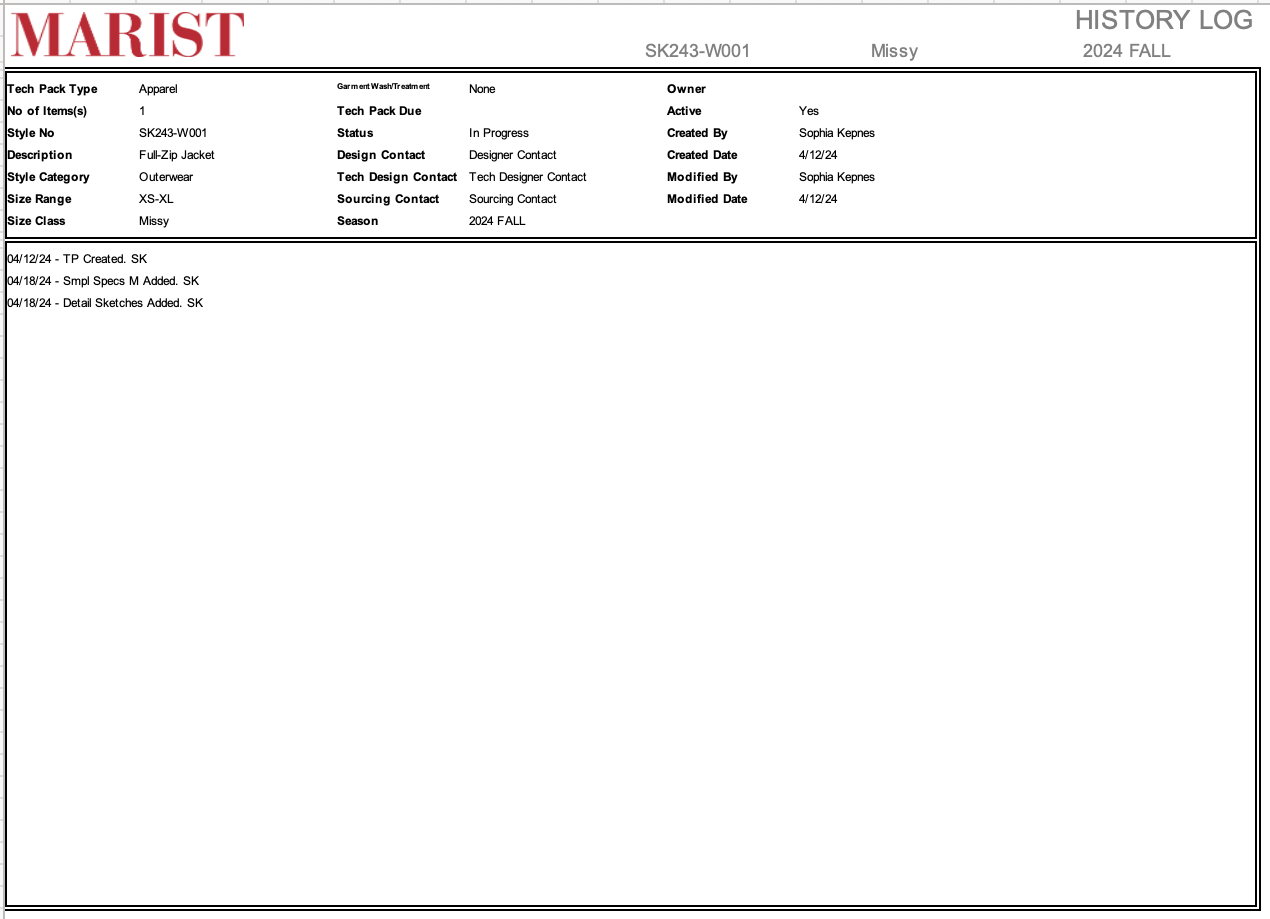This screenshot has height=919, width=1270.
Task: Select the 'Owner' label
Action: [x=686, y=89]
